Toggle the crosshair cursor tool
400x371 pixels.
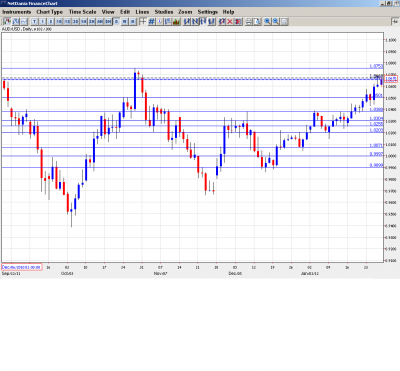click(143, 22)
